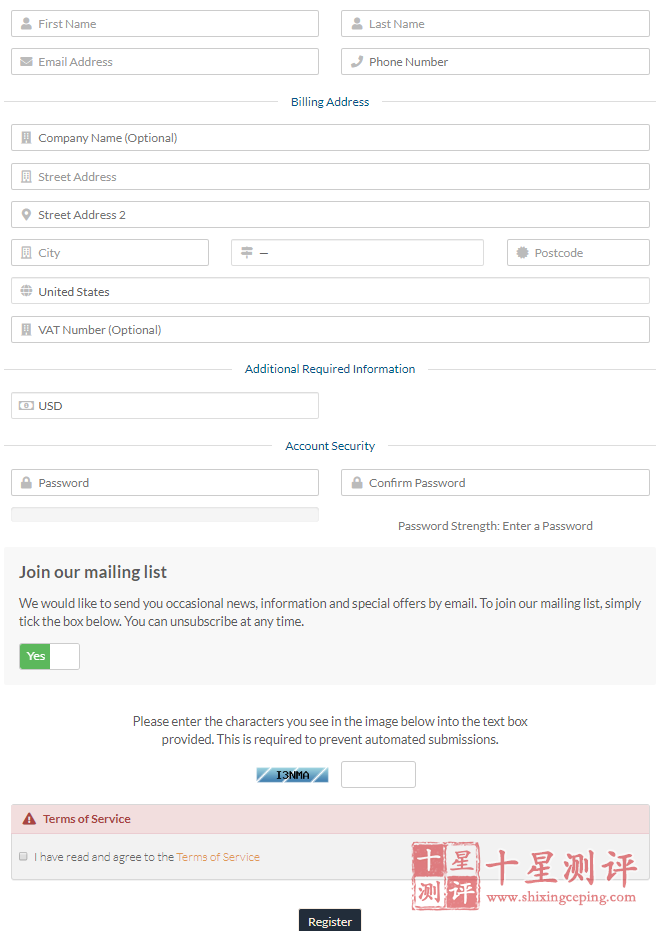This screenshot has height=931, width=659.
Task: Click the Company Name (Optional) field
Action: (x=330, y=138)
